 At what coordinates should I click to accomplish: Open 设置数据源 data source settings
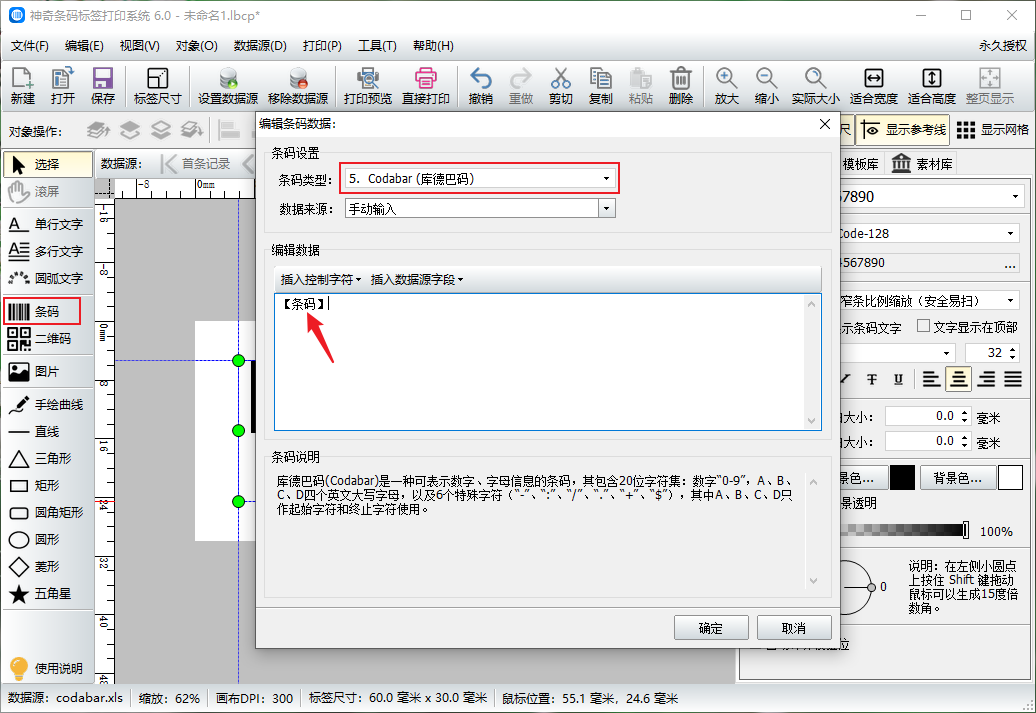pyautogui.click(x=227, y=79)
